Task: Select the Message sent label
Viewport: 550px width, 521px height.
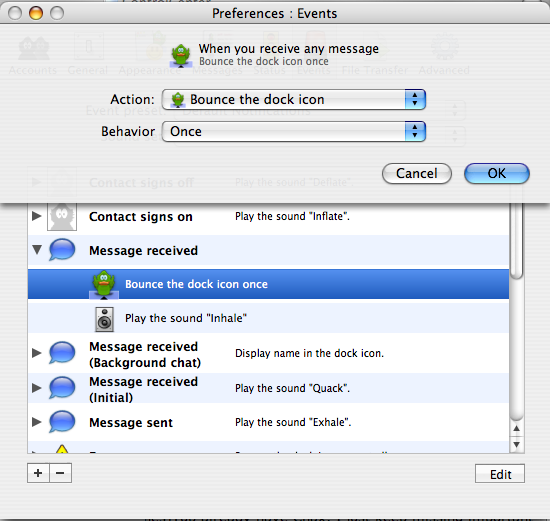Action: coord(131,422)
